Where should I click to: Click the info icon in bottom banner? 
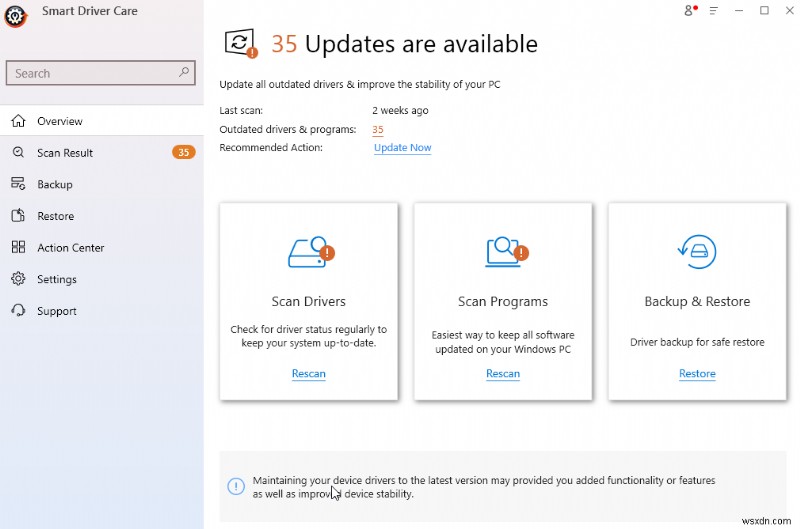point(236,486)
